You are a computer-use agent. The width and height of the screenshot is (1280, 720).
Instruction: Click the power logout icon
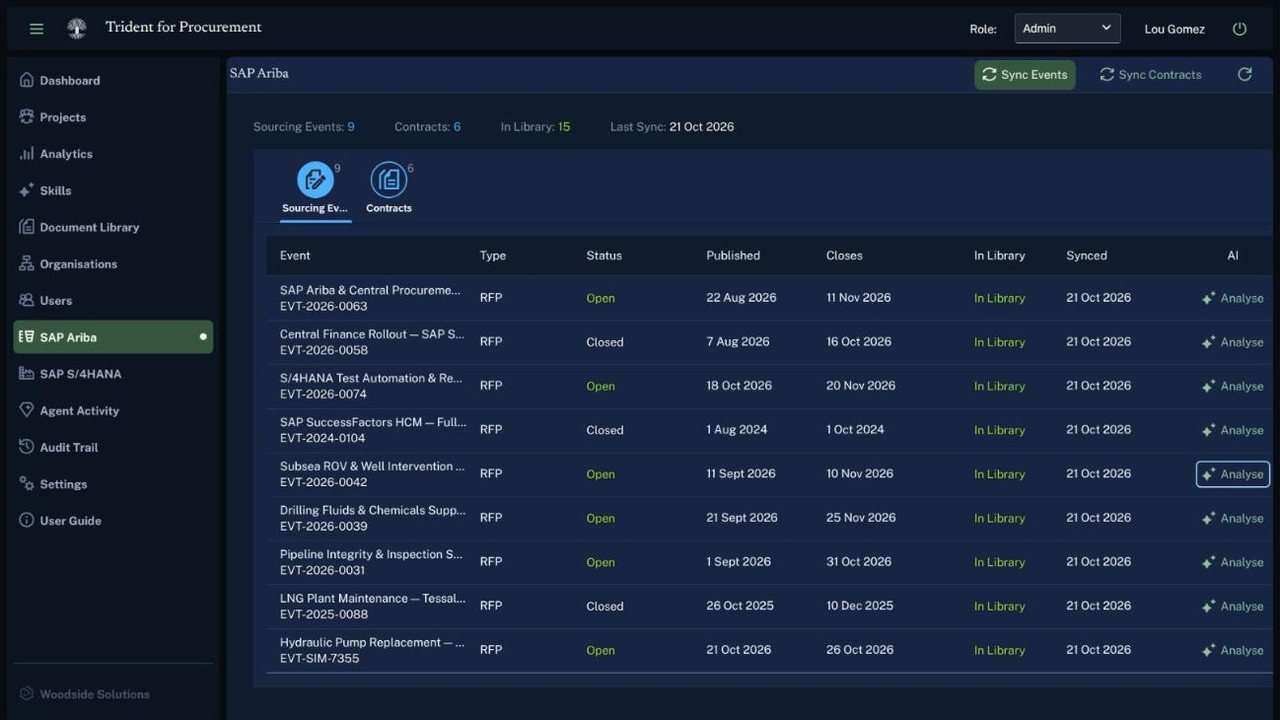1240,29
